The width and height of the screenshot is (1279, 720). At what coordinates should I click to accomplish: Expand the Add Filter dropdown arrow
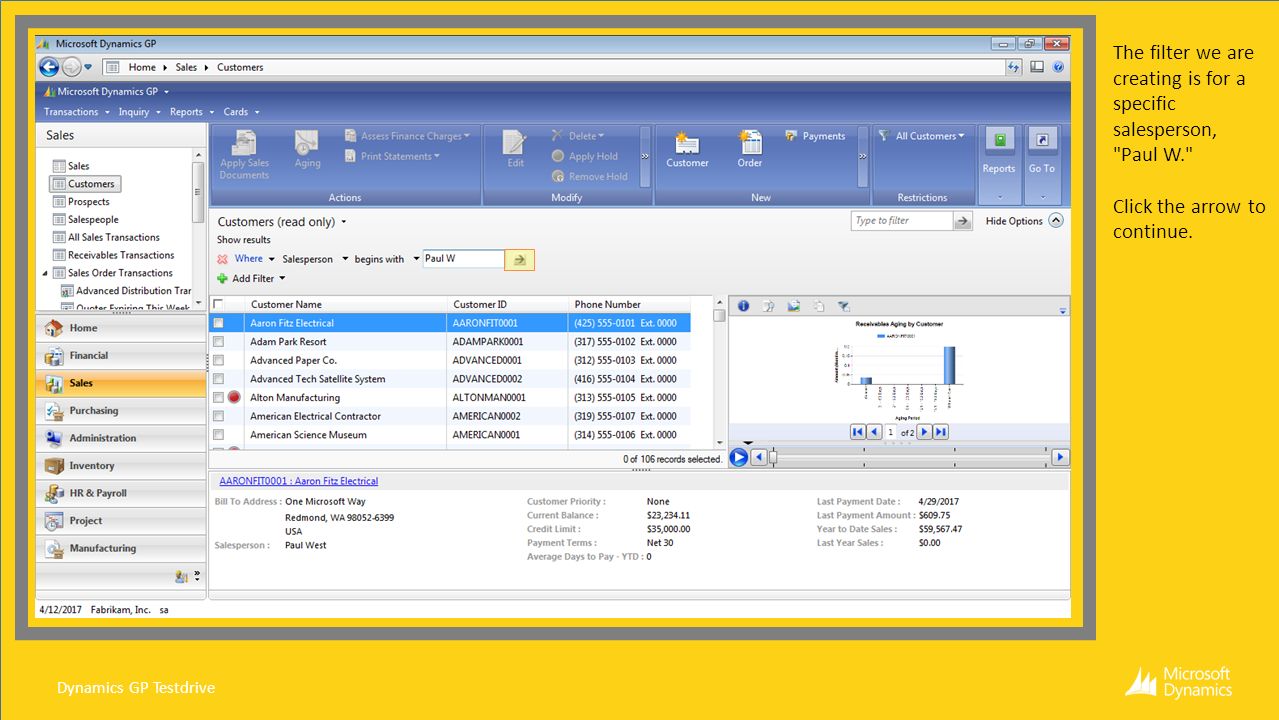click(x=282, y=279)
